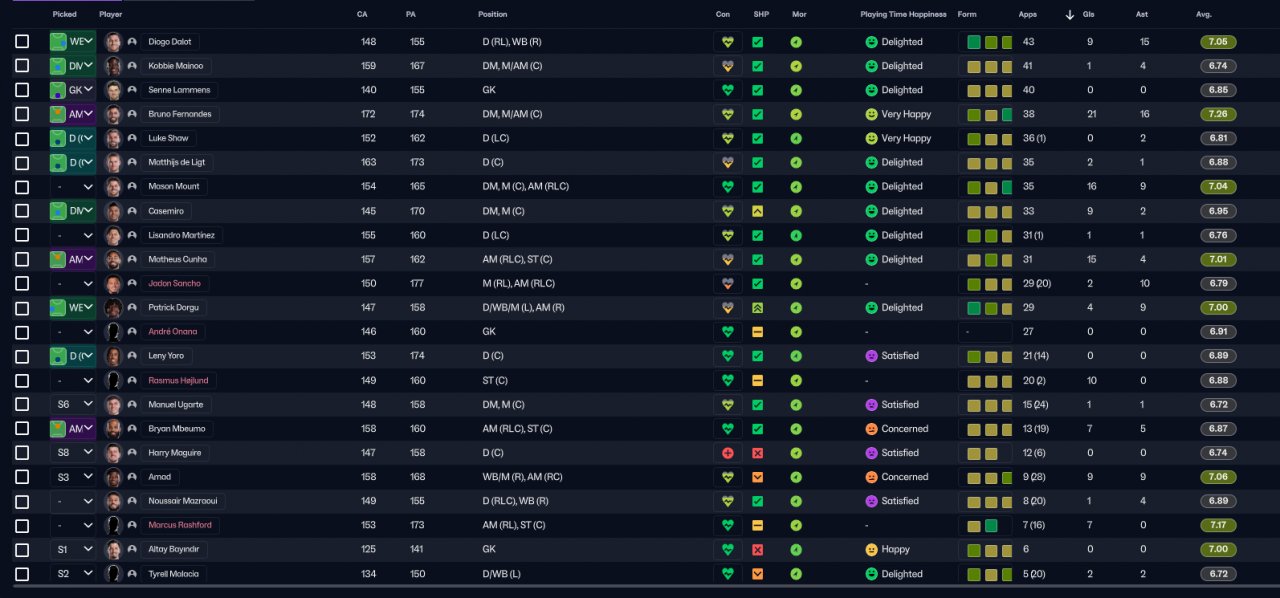Click Tyrell Malacia's morale icon
This screenshot has width=1280, height=598.
pyautogui.click(x=796, y=574)
